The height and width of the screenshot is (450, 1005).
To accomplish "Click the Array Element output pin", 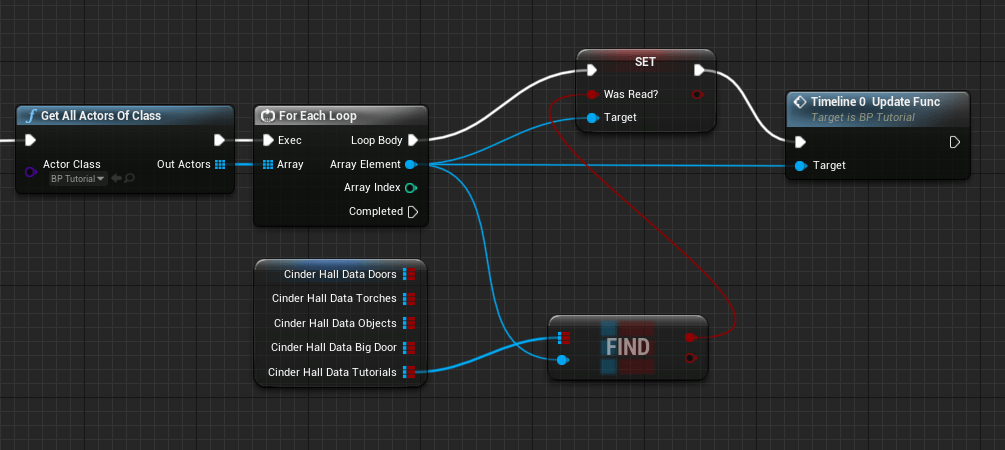I will pyautogui.click(x=411, y=164).
